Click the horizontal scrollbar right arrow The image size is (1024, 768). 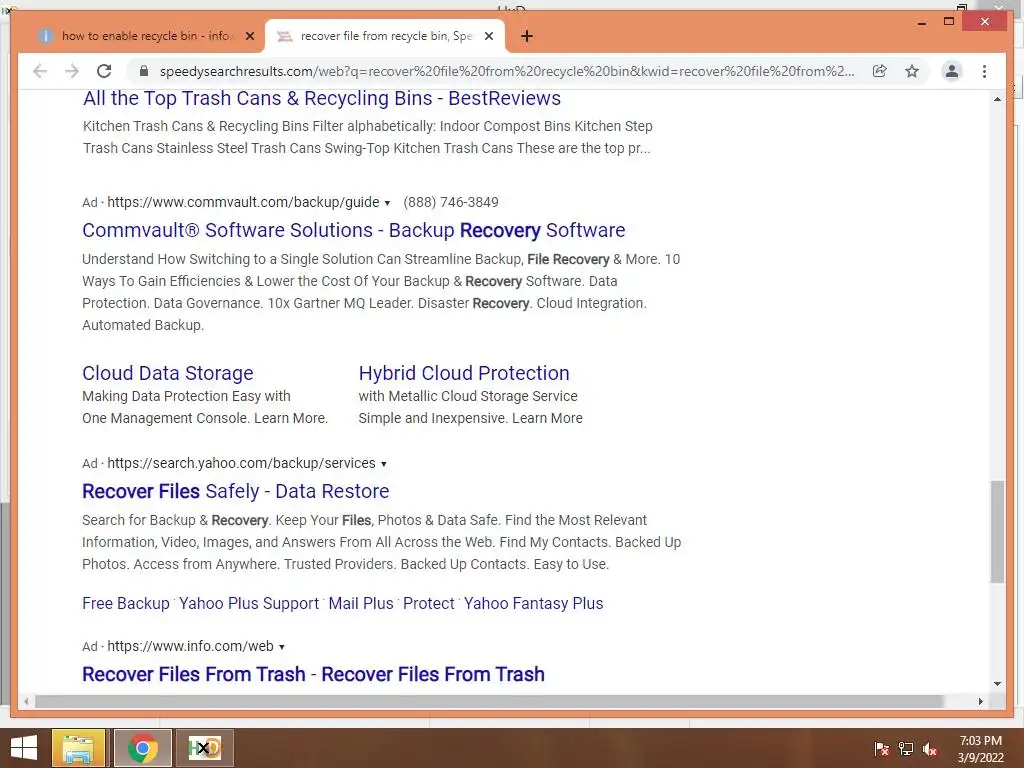980,701
